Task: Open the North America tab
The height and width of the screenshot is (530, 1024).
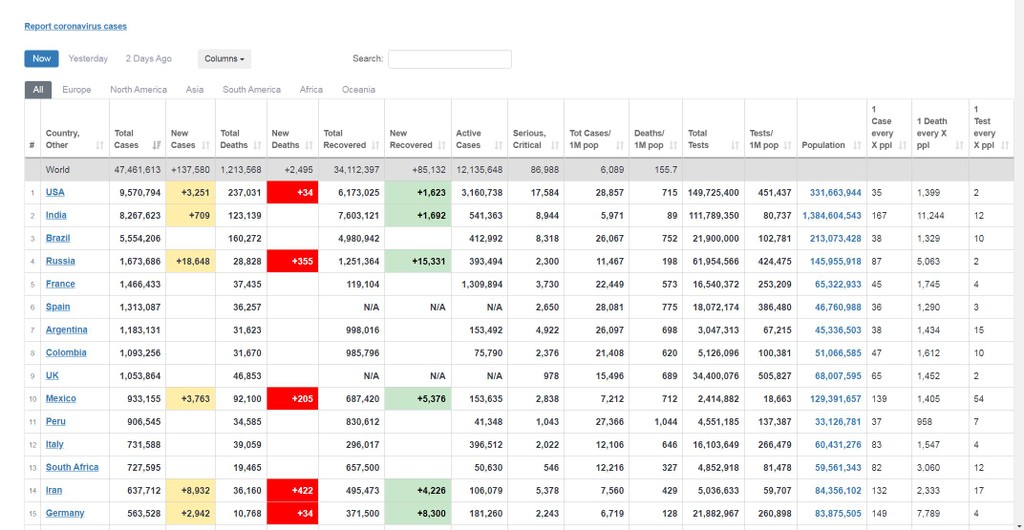Action: tap(138, 89)
